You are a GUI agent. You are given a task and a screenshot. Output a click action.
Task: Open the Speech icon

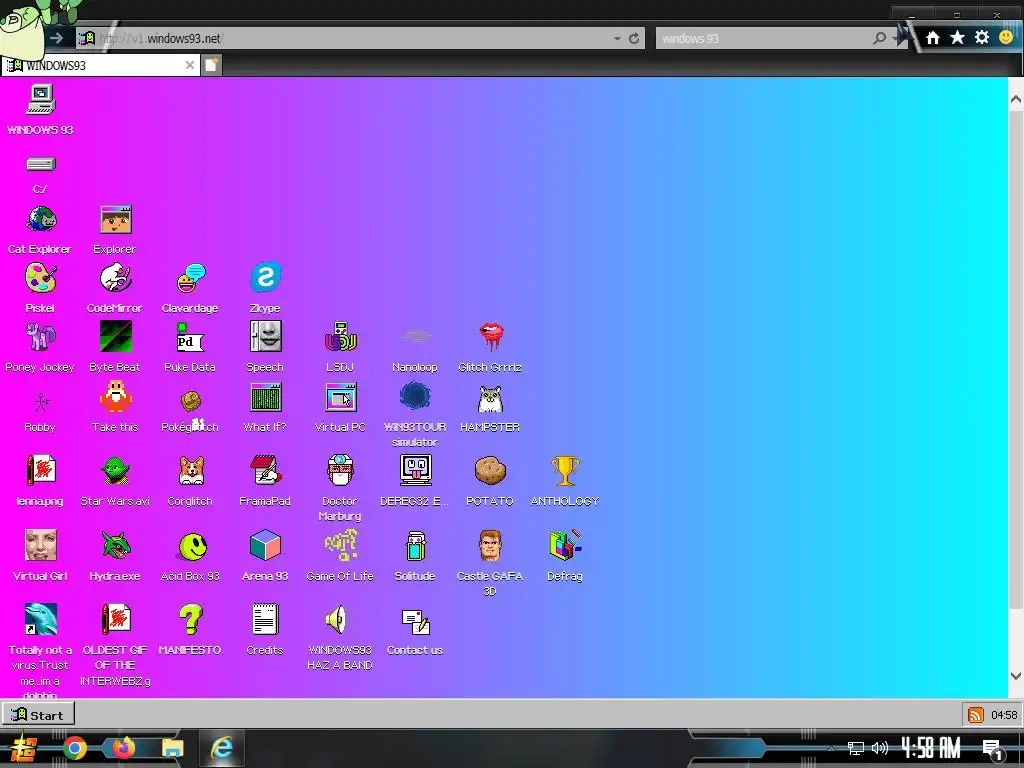click(x=265, y=337)
